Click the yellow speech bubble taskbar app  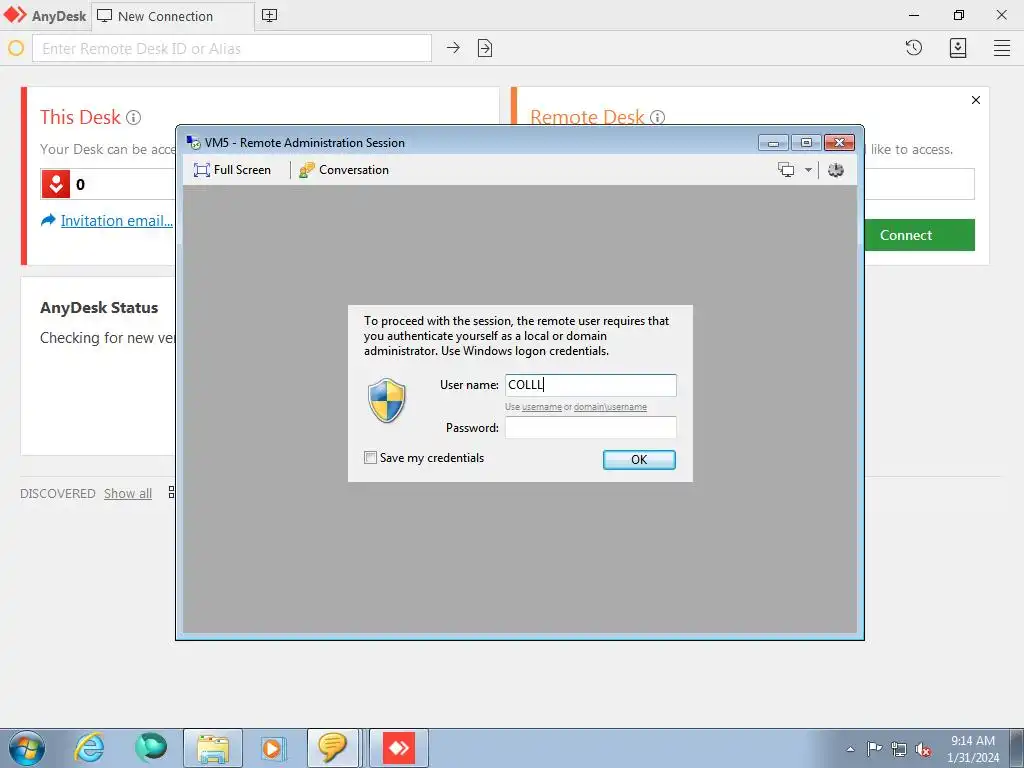(332, 748)
